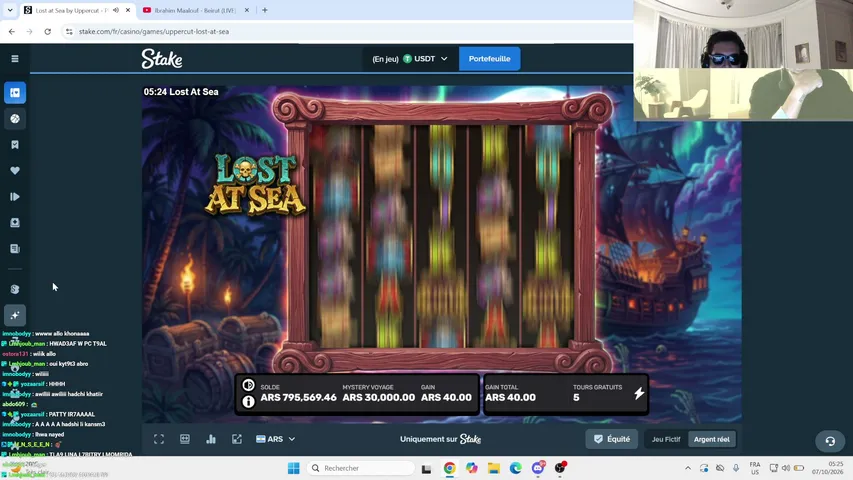Click the document-style sidebar icon
Image resolution: width=853 pixels, height=480 pixels.
click(x=15, y=249)
